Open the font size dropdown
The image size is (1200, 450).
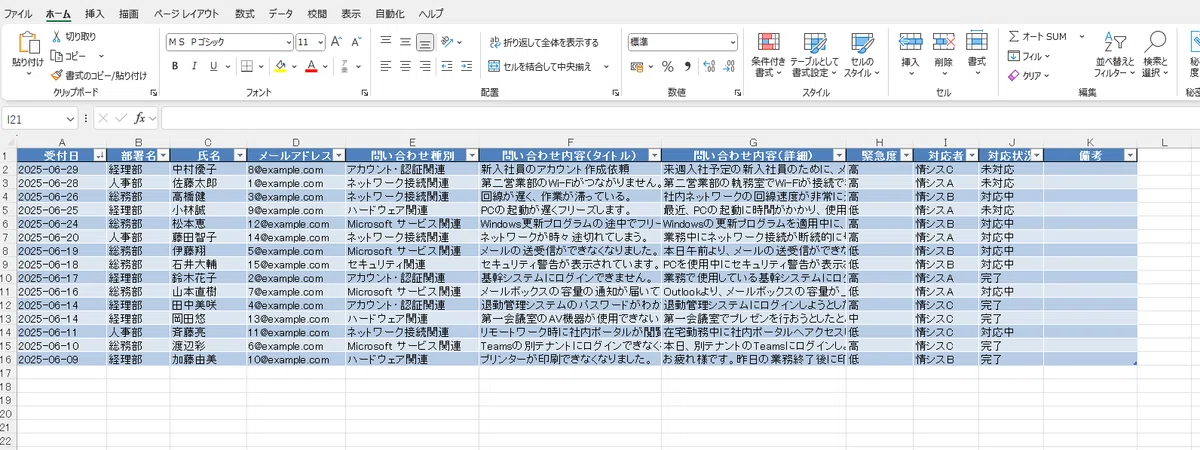point(319,42)
